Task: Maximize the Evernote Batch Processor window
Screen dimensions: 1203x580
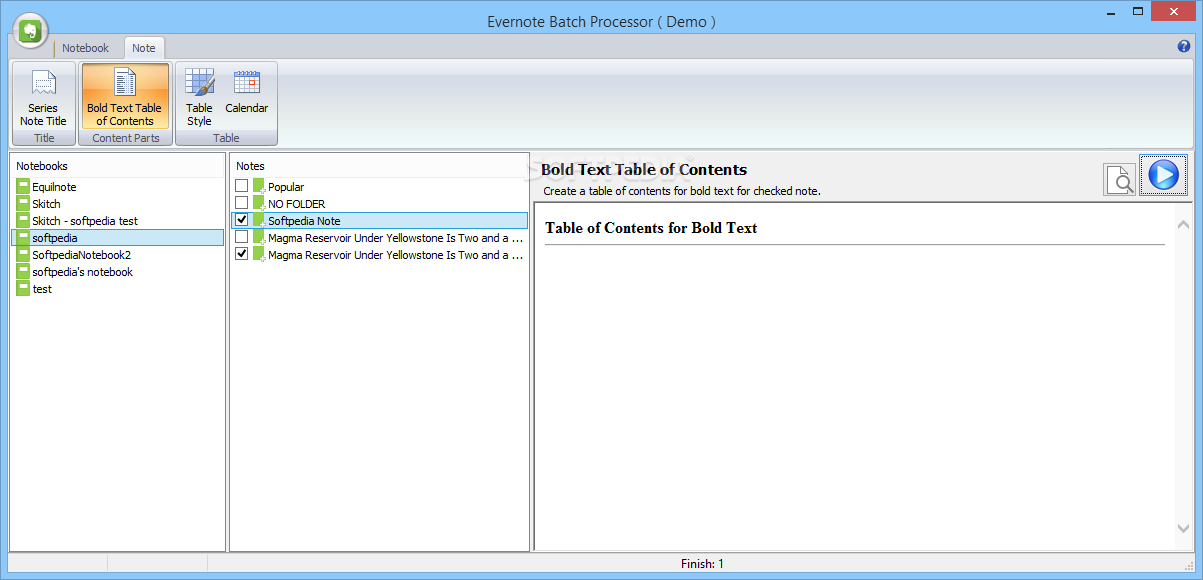Action: pyautogui.click(x=1138, y=11)
